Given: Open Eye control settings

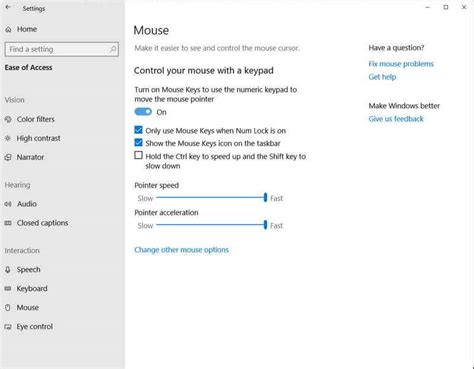Looking at the screenshot, I should pyautogui.click(x=35, y=327).
